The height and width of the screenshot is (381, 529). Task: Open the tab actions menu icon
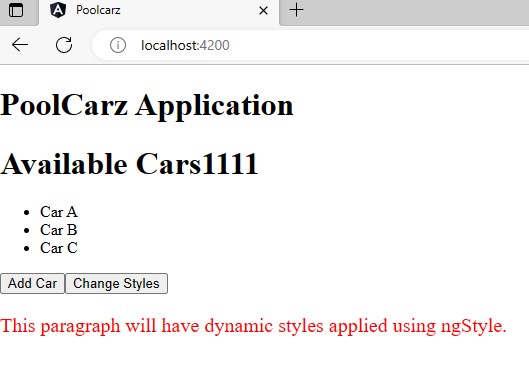[16, 10]
